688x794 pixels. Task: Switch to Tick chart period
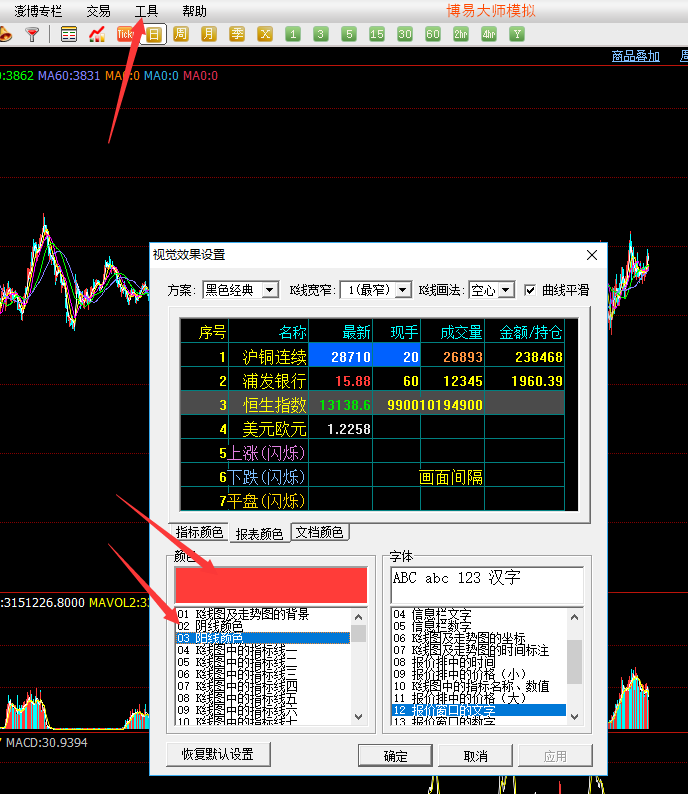tap(125, 34)
